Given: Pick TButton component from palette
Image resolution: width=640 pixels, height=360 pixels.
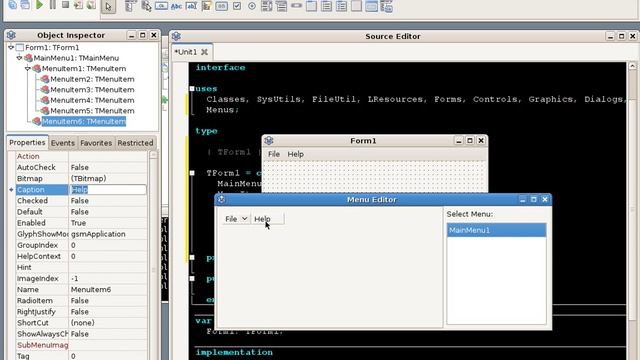Looking at the screenshot, I should tap(161, 6).
